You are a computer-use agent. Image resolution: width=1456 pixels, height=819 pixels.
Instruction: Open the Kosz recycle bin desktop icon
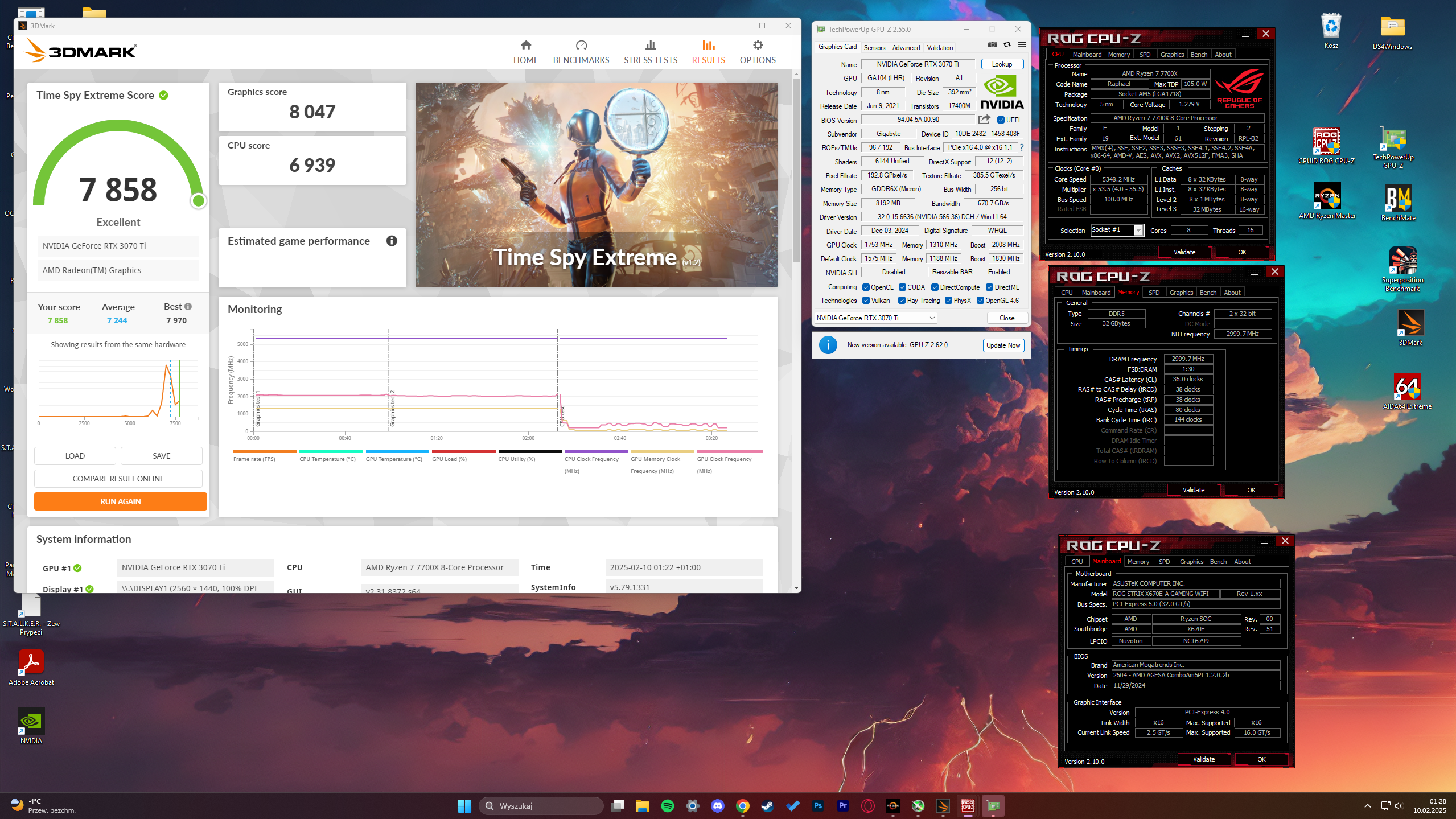1331,31
